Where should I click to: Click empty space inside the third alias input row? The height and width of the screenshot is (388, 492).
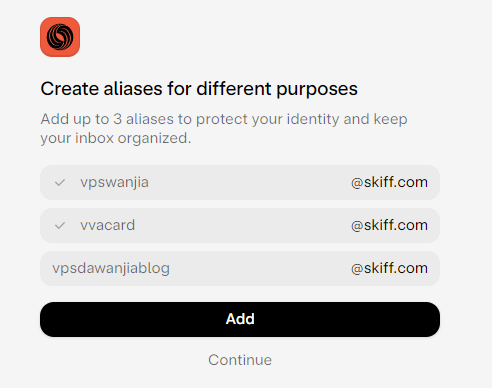[260, 268]
